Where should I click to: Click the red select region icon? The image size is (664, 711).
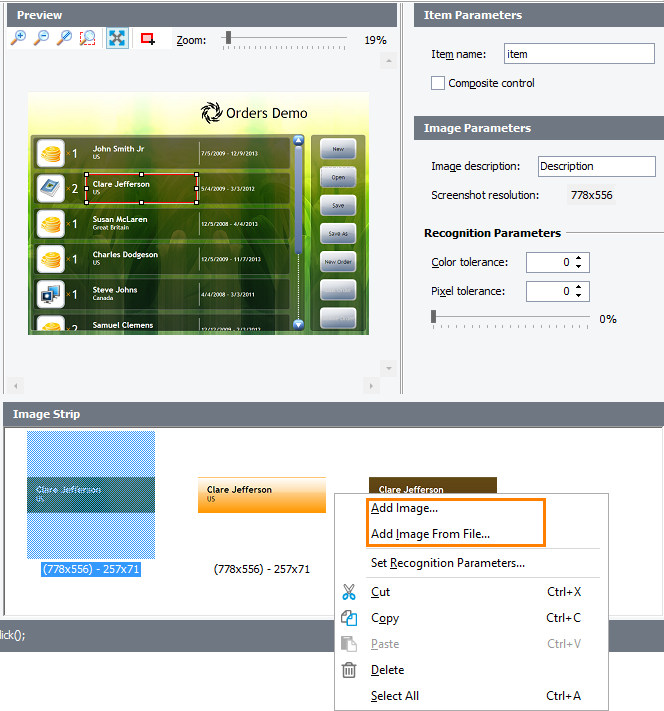coord(148,39)
